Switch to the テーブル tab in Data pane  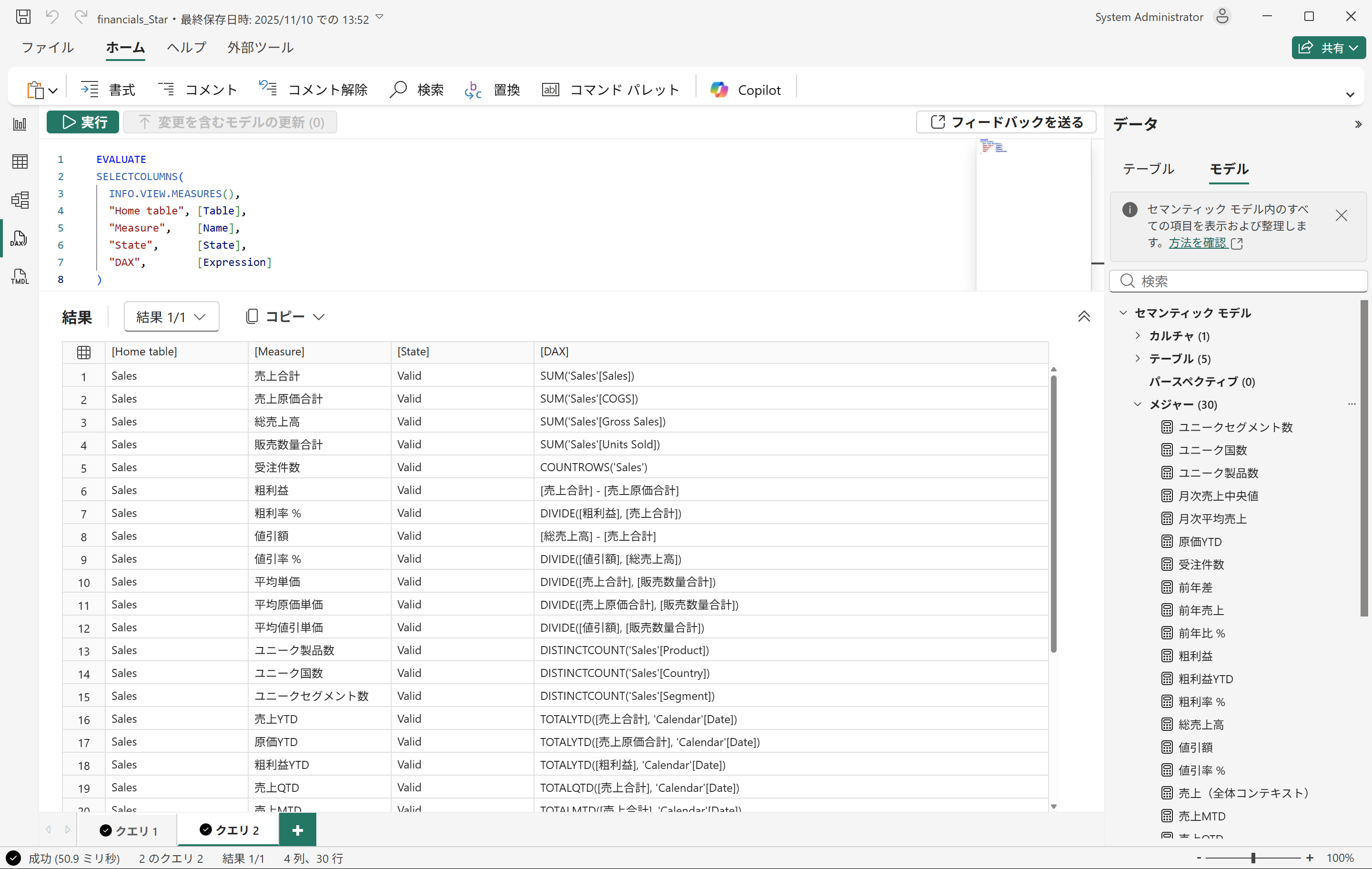tap(1148, 169)
